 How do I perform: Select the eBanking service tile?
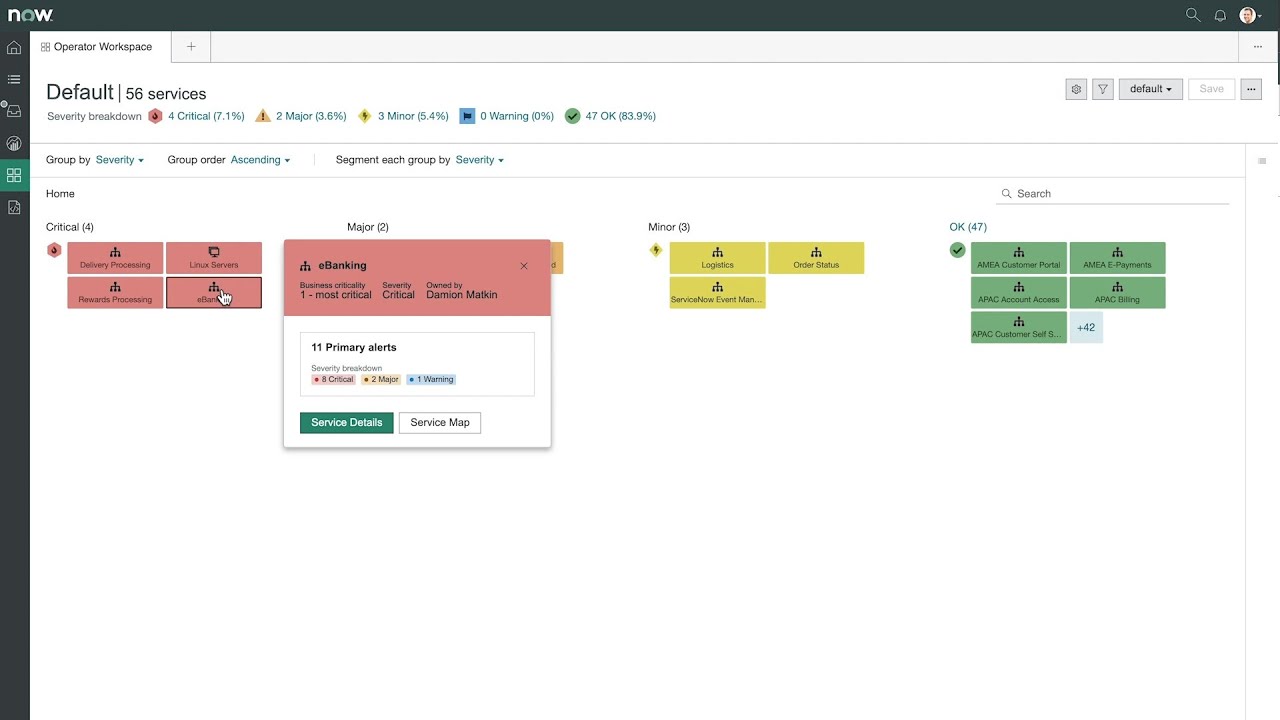pyautogui.click(x=214, y=292)
